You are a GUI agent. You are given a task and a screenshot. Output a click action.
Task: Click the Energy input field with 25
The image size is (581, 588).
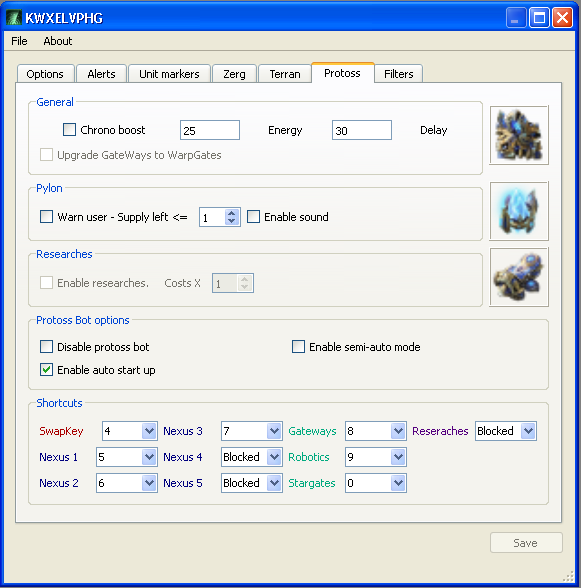pyautogui.click(x=210, y=130)
